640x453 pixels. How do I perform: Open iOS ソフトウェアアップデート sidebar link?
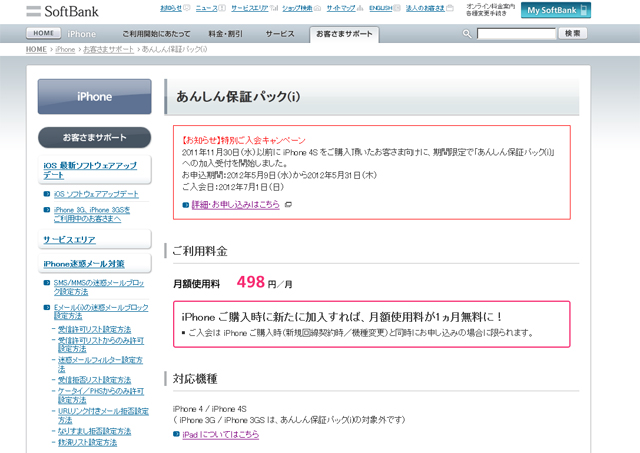tap(96, 194)
